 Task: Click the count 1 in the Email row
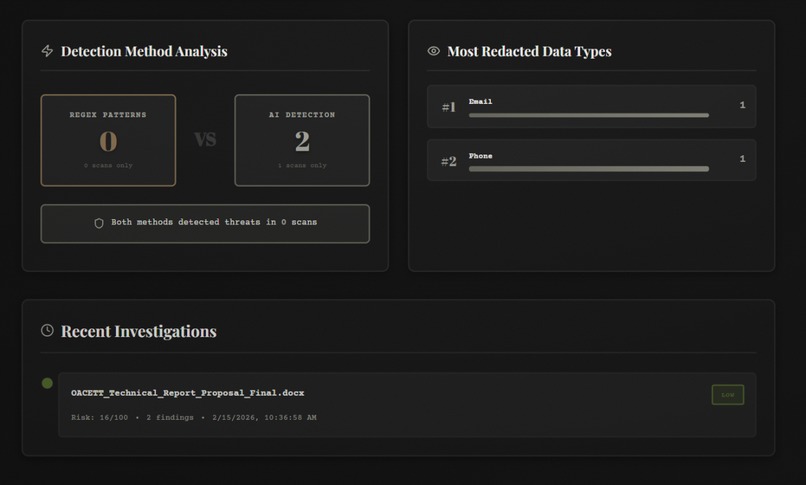click(x=742, y=105)
